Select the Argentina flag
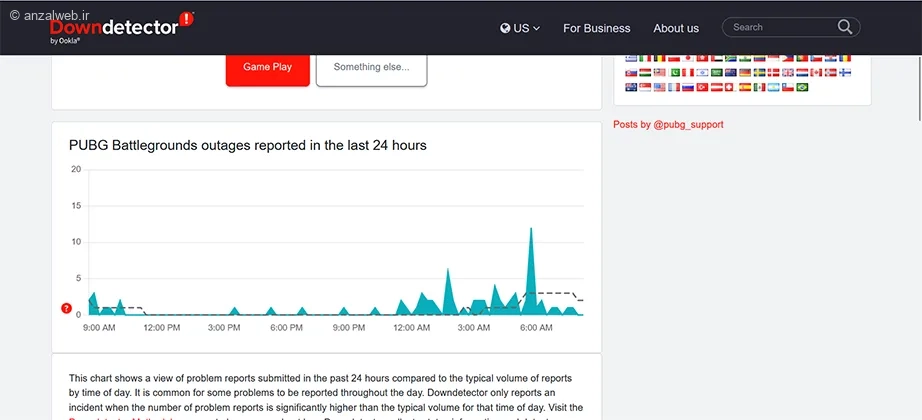 coord(774,87)
